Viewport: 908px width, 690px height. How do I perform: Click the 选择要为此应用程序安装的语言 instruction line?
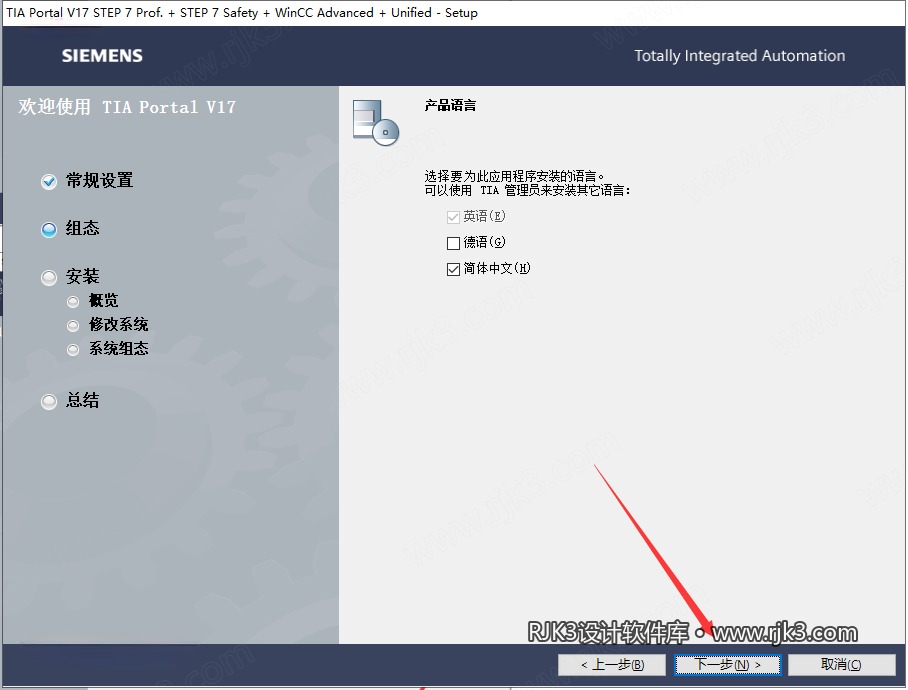(514, 176)
